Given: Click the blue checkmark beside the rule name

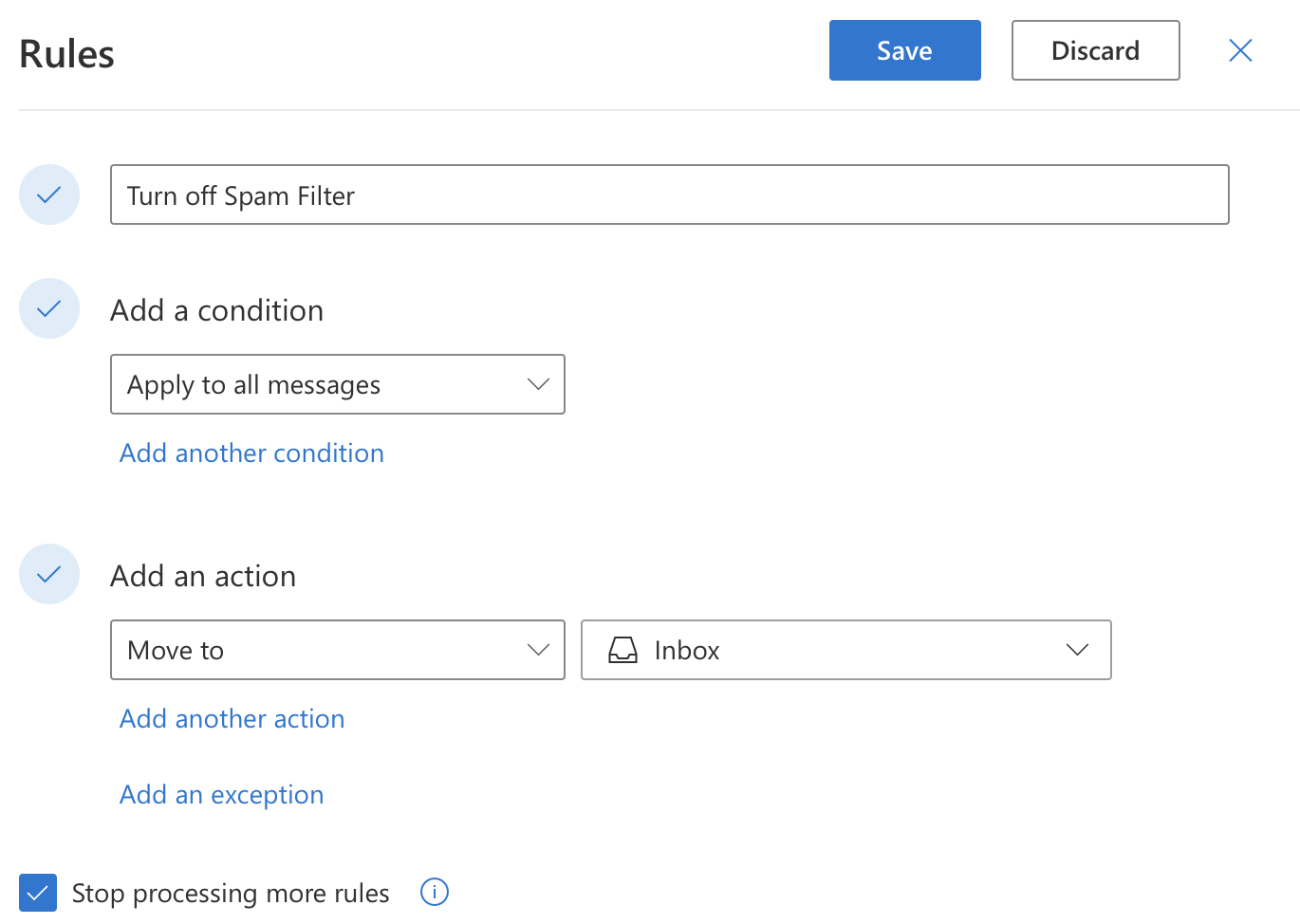Looking at the screenshot, I should pos(48,194).
